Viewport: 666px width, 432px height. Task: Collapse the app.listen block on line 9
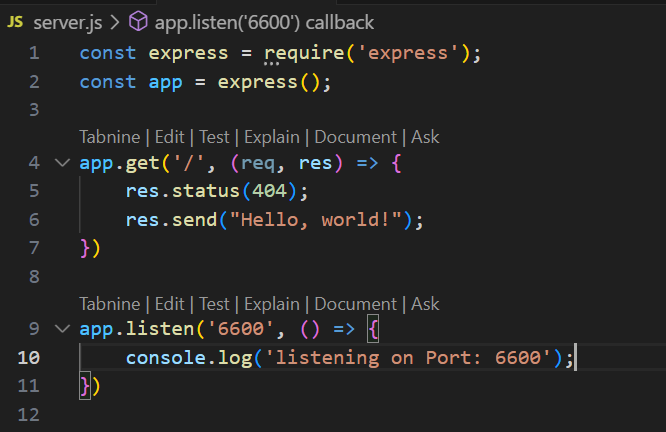click(62, 329)
